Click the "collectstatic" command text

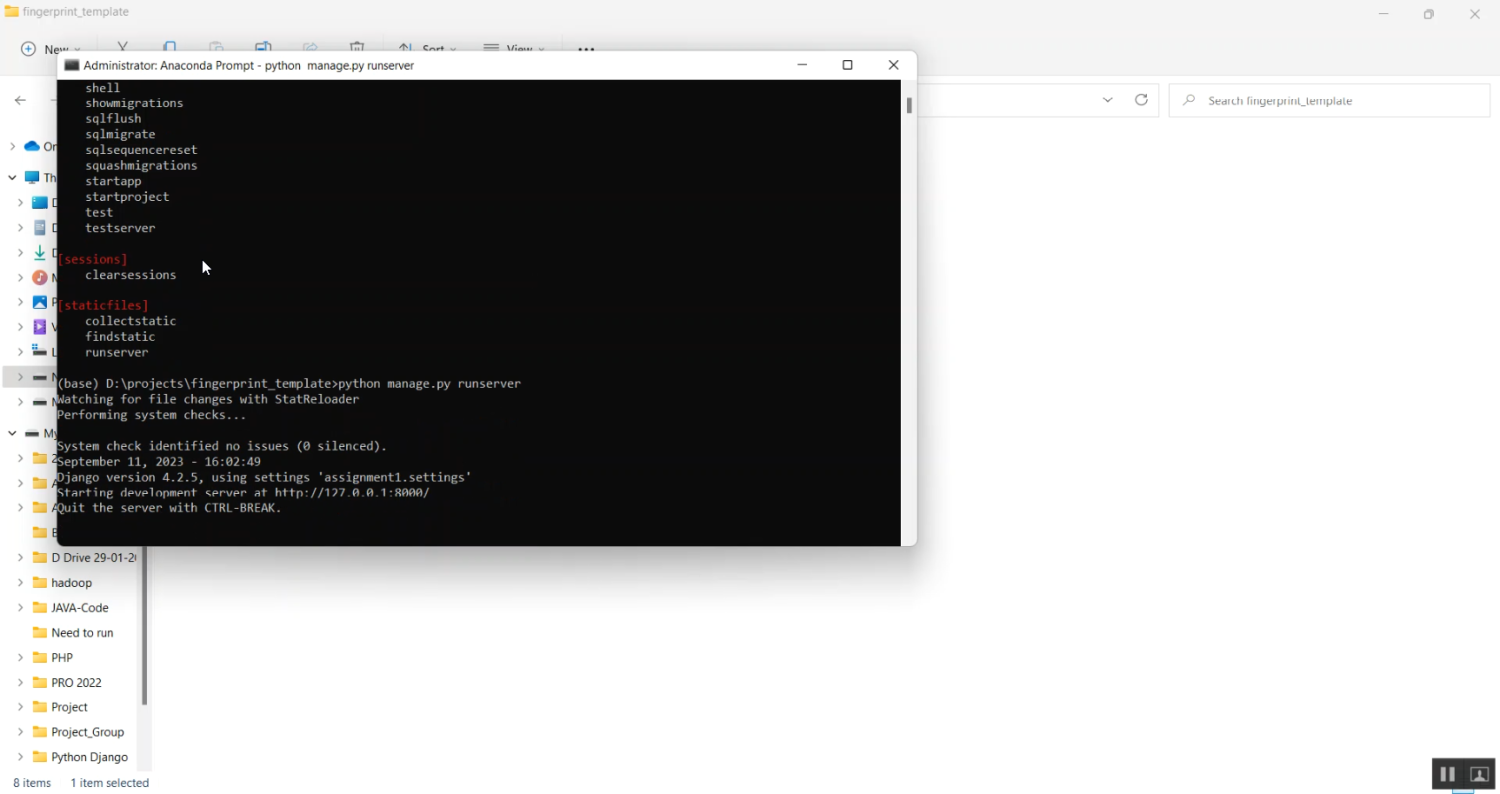coord(130,321)
